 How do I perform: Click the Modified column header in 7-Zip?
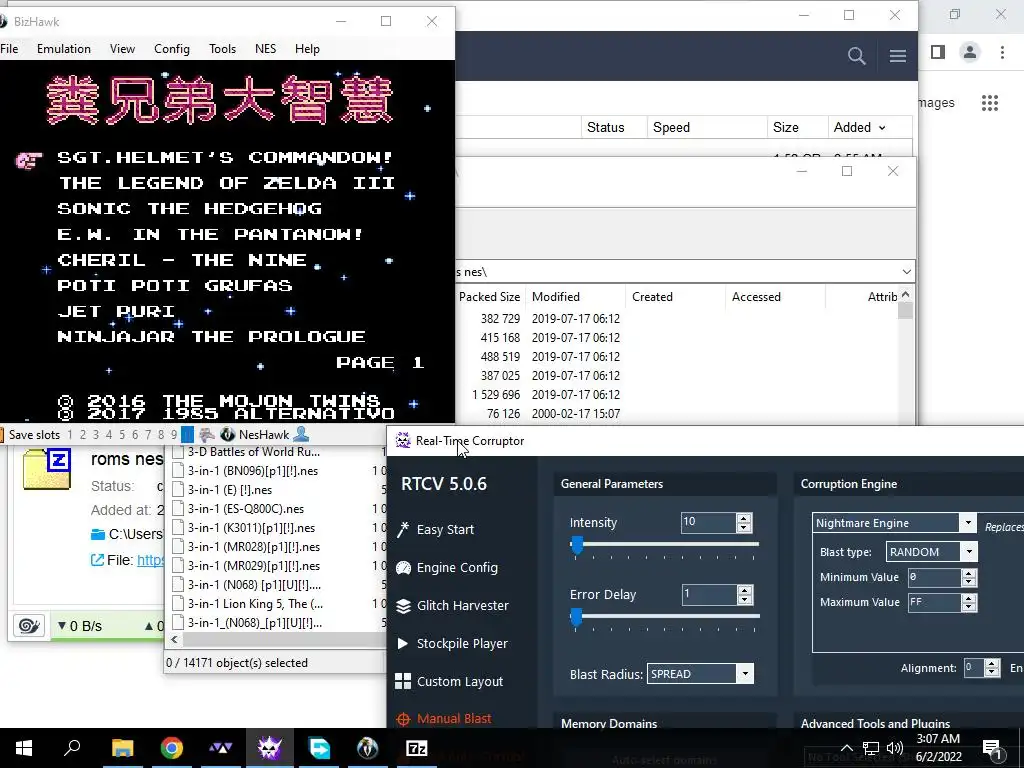coord(556,296)
